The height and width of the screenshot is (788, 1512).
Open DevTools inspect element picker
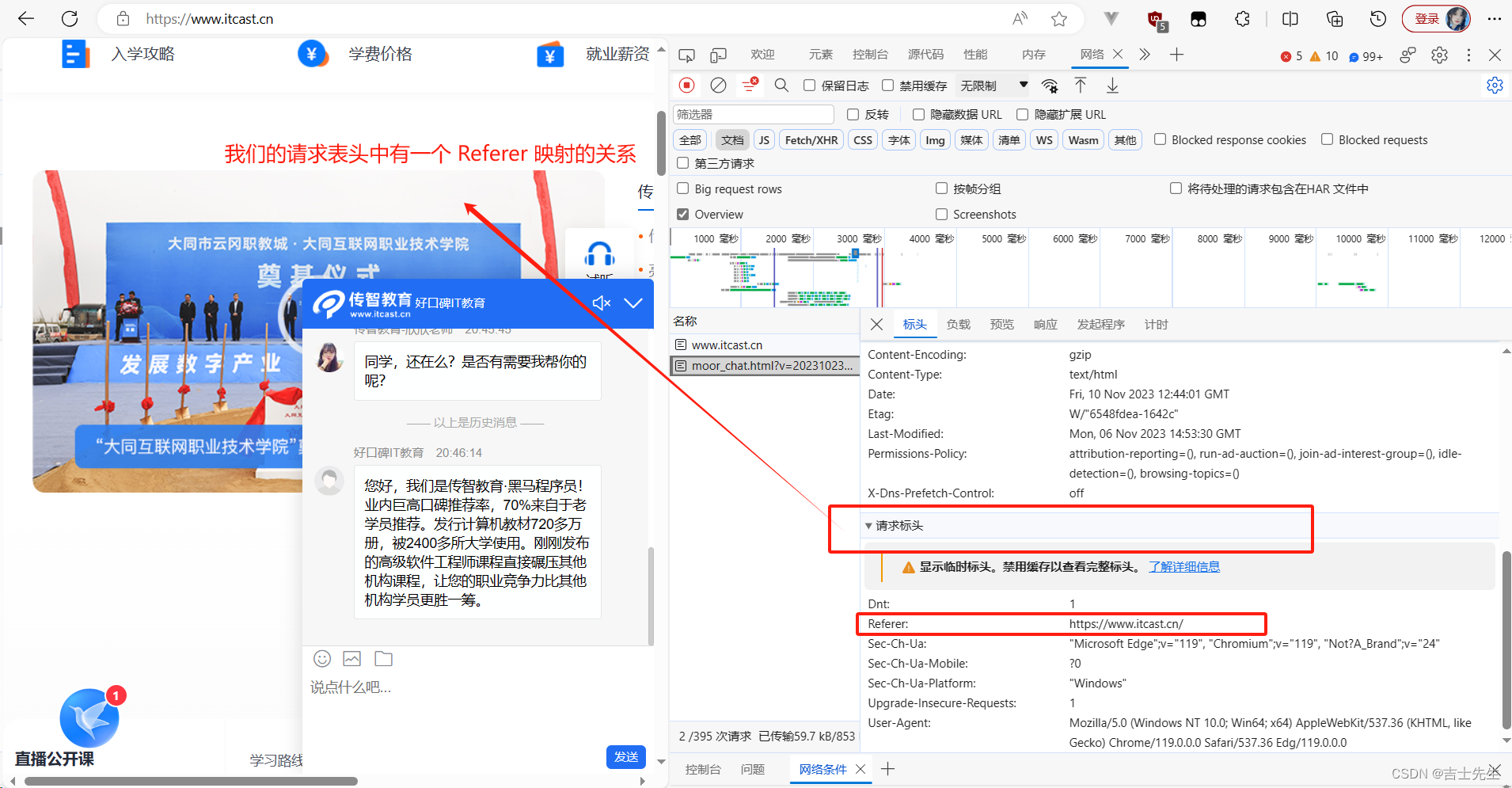coord(687,55)
